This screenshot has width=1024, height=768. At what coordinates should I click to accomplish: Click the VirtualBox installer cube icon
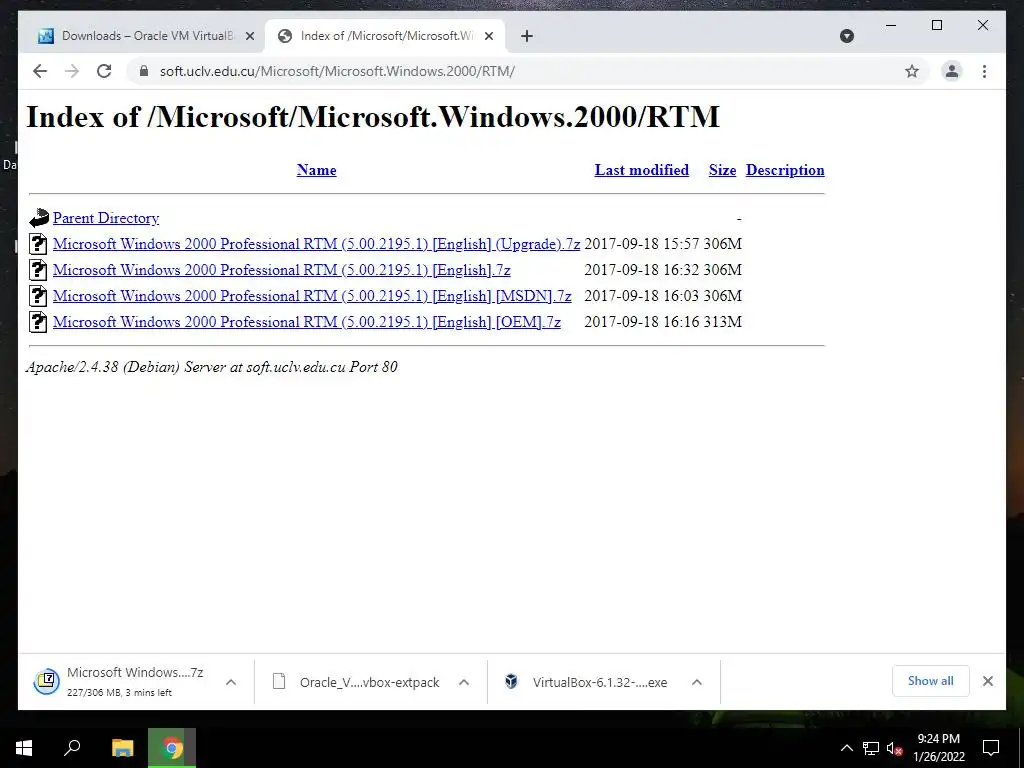(x=511, y=682)
